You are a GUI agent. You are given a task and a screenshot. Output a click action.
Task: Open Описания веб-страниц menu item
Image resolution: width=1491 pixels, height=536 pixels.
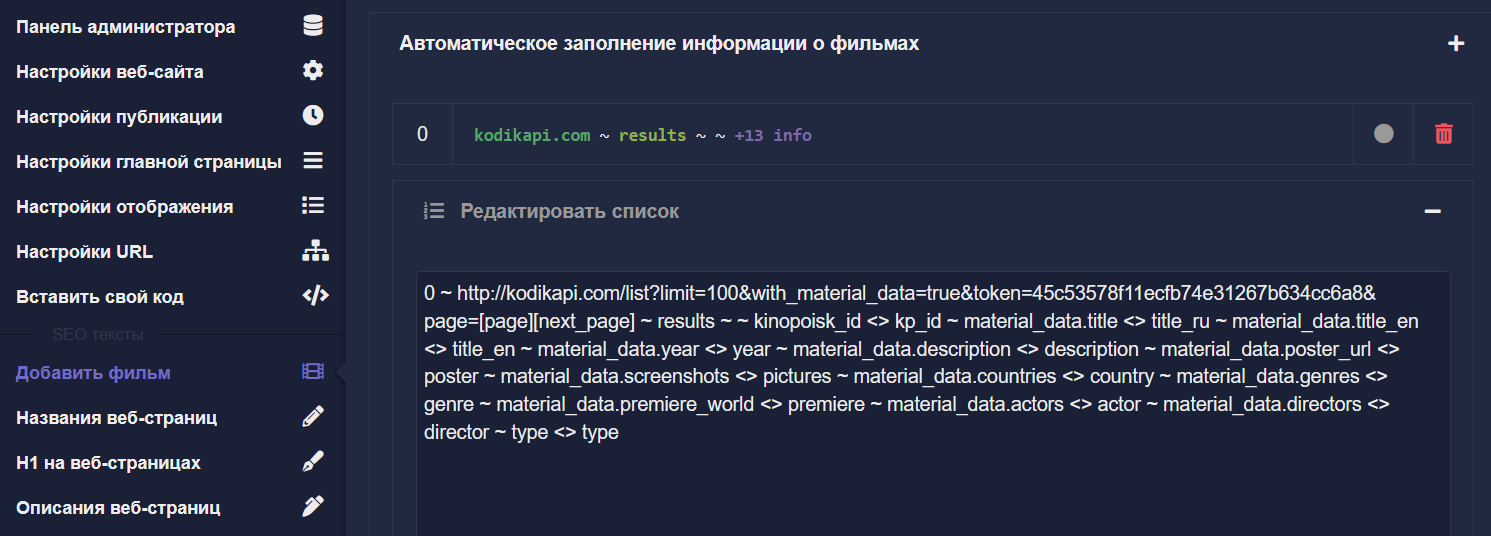pyautogui.click(x=118, y=508)
